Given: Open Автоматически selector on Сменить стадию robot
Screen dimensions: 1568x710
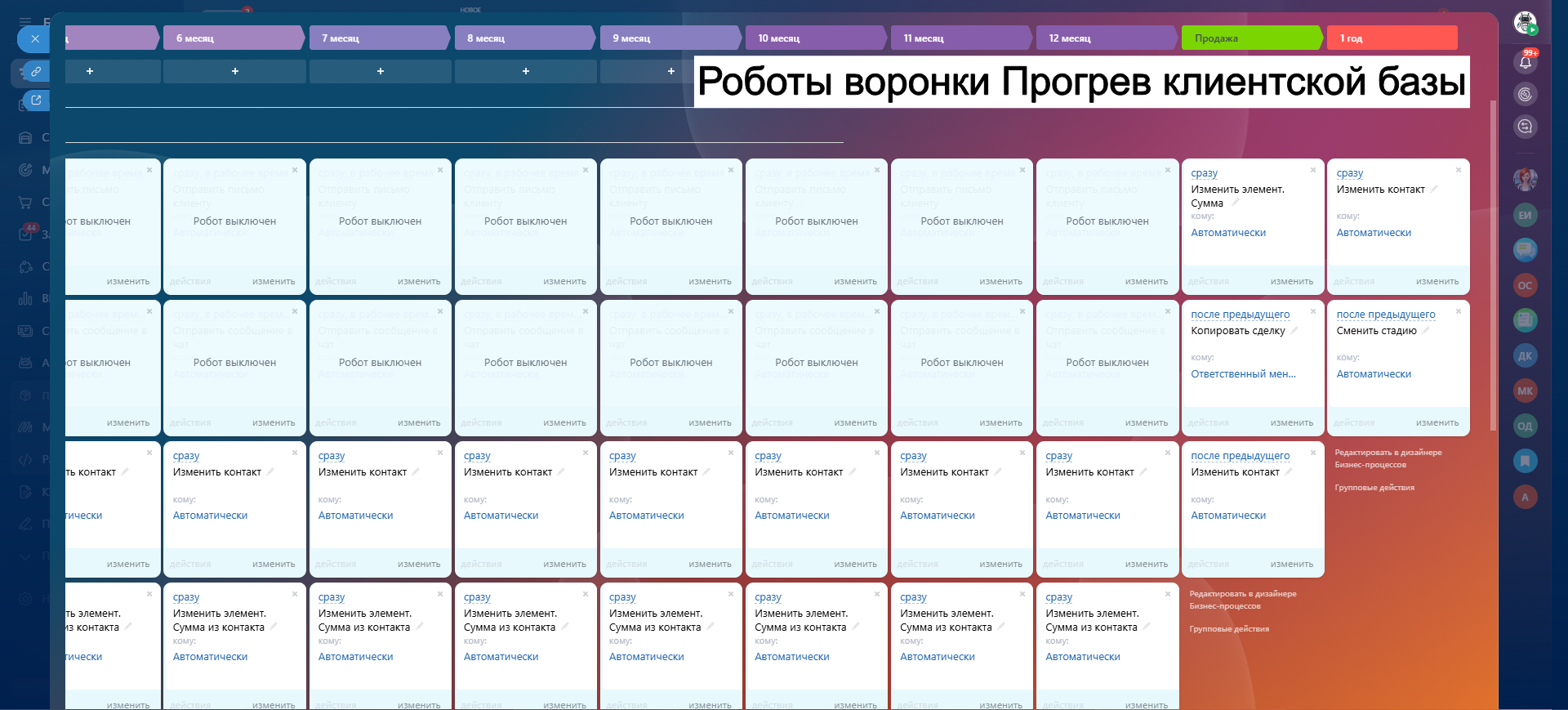Looking at the screenshot, I should [x=1374, y=374].
